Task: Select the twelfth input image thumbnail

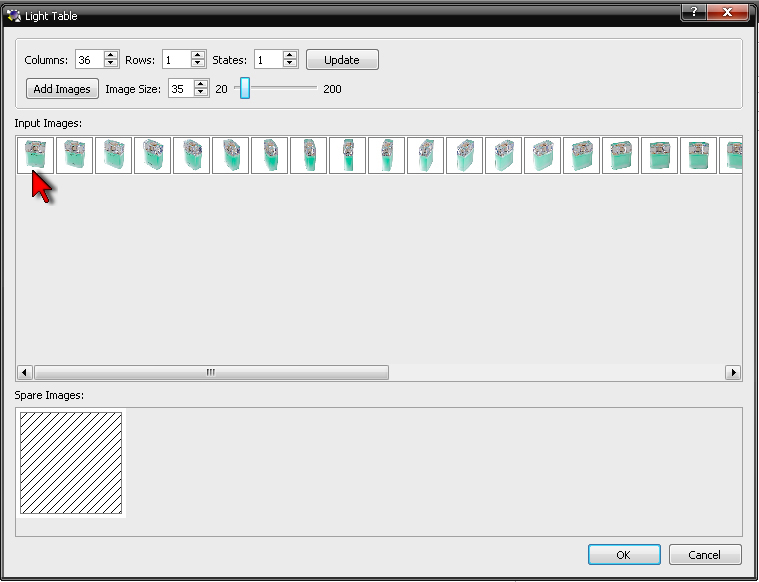Action: [x=464, y=155]
